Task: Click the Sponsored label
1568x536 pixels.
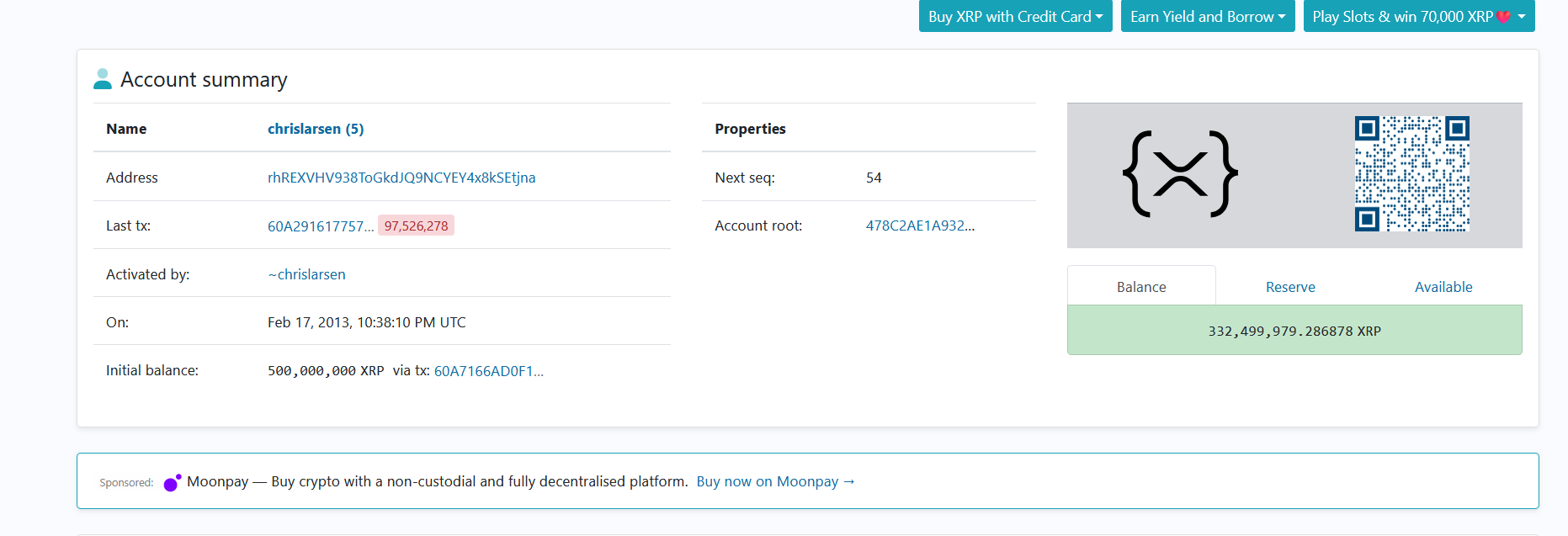Action: click(x=126, y=483)
